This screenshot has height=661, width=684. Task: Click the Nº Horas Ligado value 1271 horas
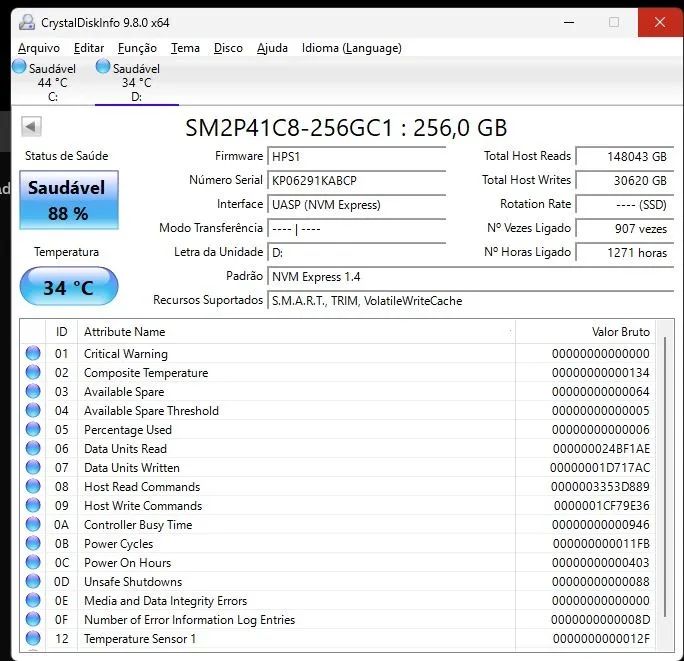(625, 253)
